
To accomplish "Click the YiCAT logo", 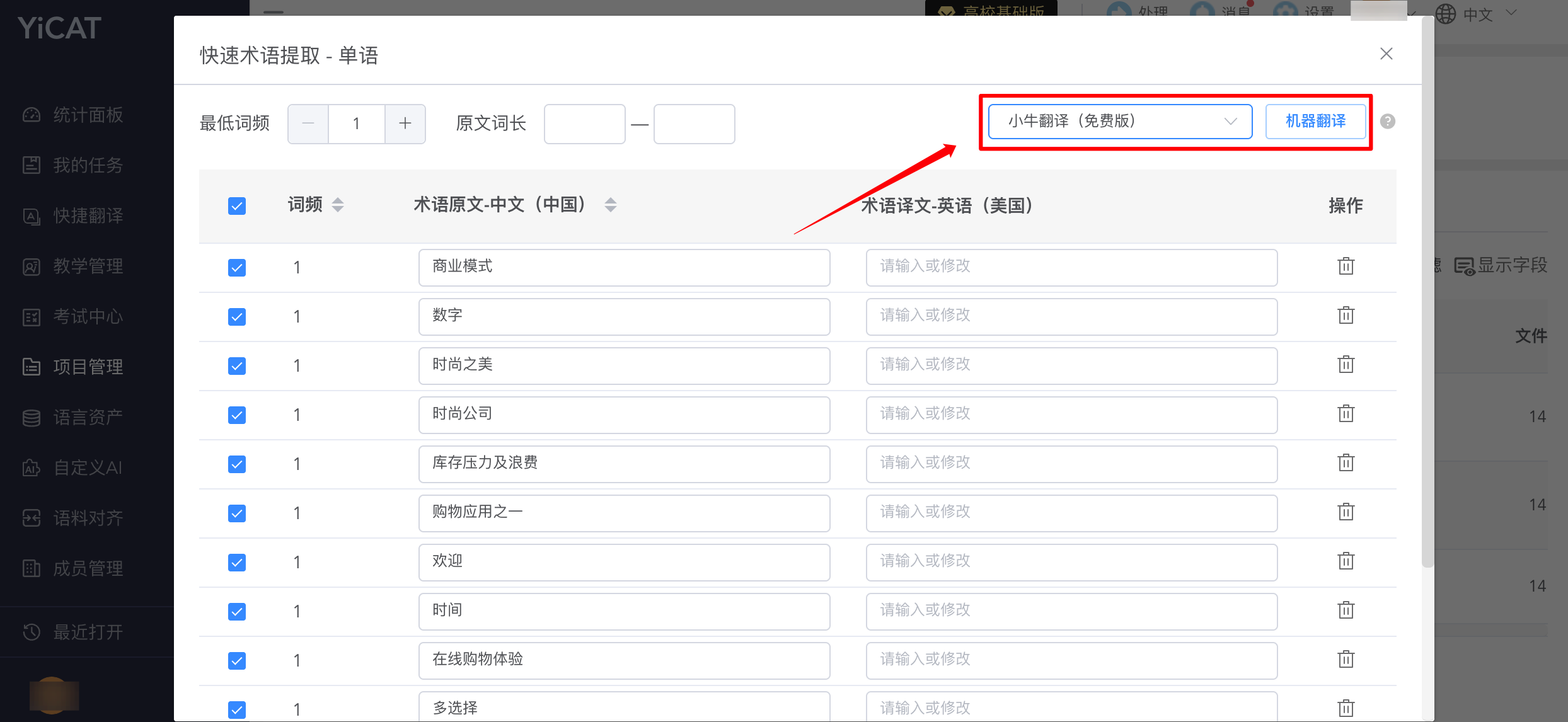I will [x=60, y=28].
